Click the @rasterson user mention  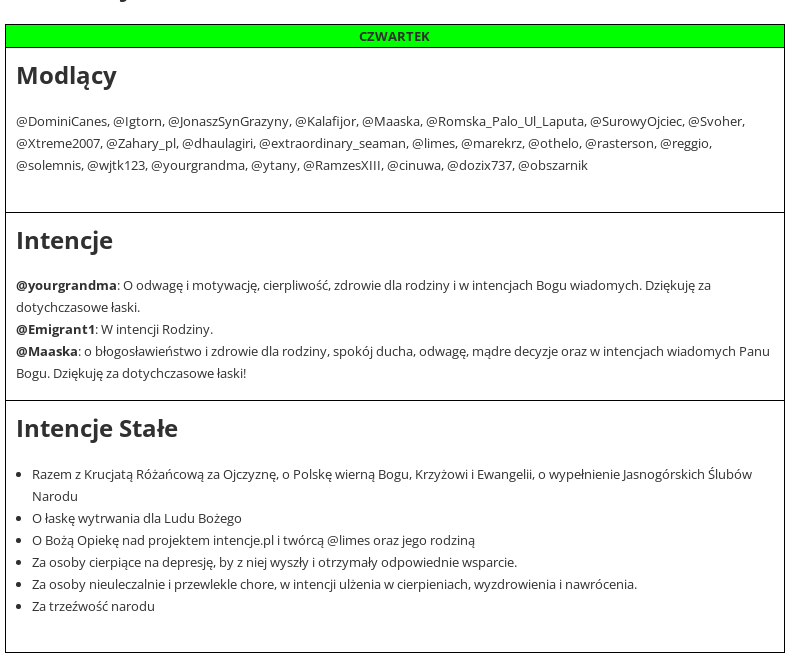click(619, 144)
